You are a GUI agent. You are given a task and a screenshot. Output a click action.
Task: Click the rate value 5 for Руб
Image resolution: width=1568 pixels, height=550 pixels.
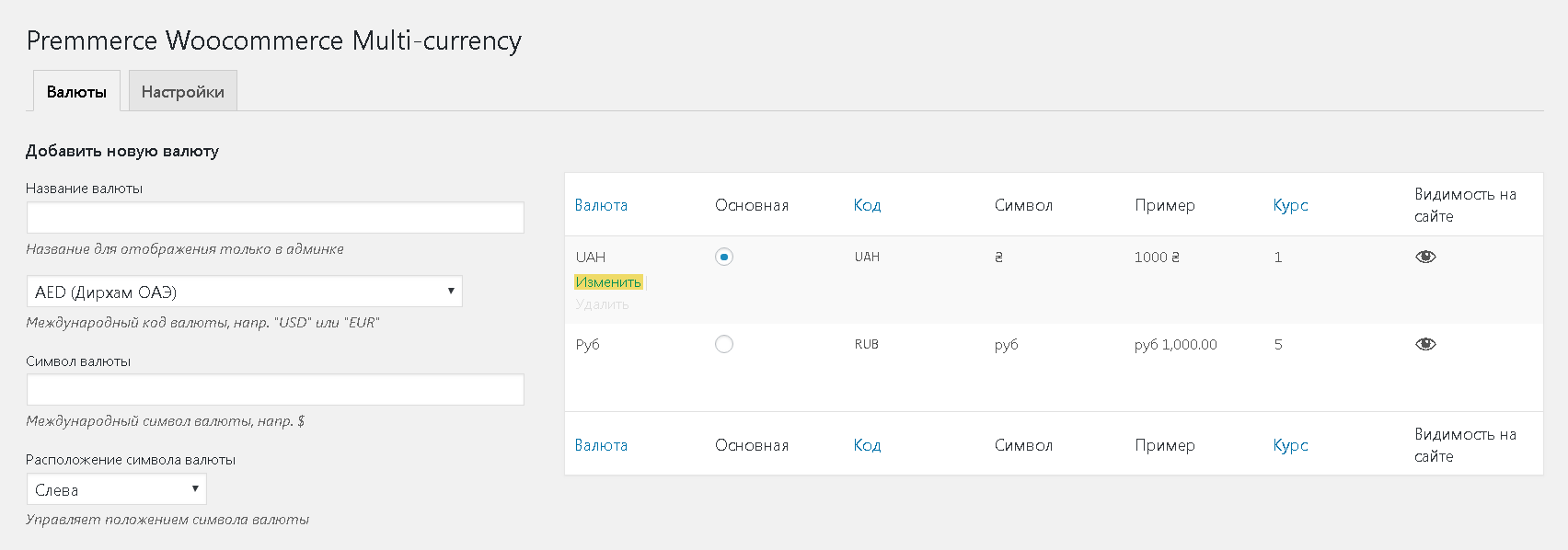(1278, 344)
